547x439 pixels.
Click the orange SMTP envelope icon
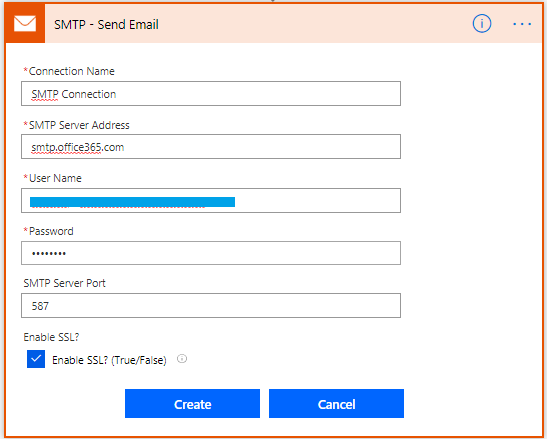(25, 24)
